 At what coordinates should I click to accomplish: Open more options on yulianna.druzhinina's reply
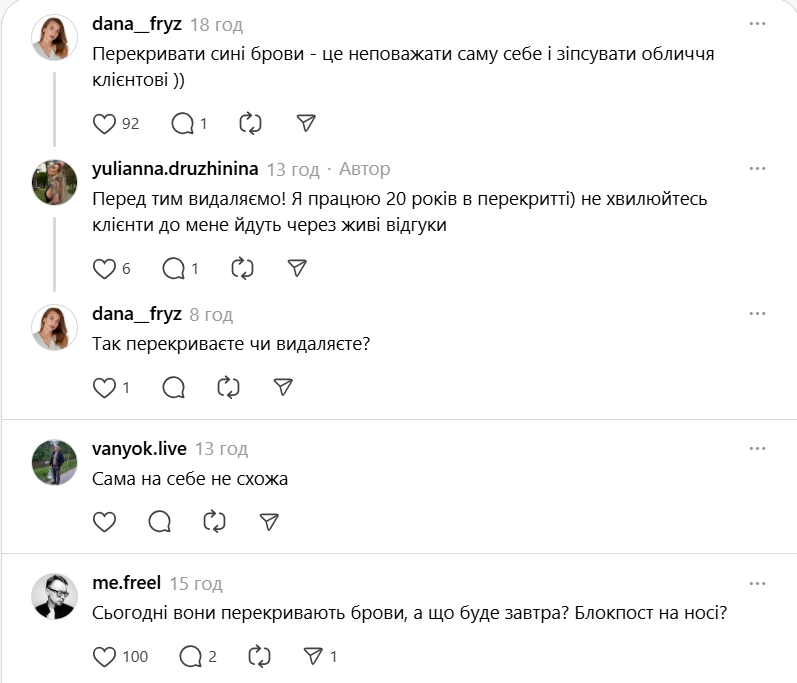[x=760, y=166]
